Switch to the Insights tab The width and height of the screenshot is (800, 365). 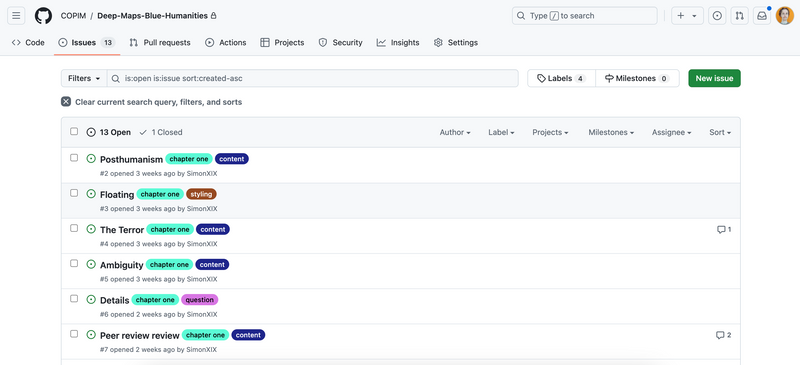398,42
